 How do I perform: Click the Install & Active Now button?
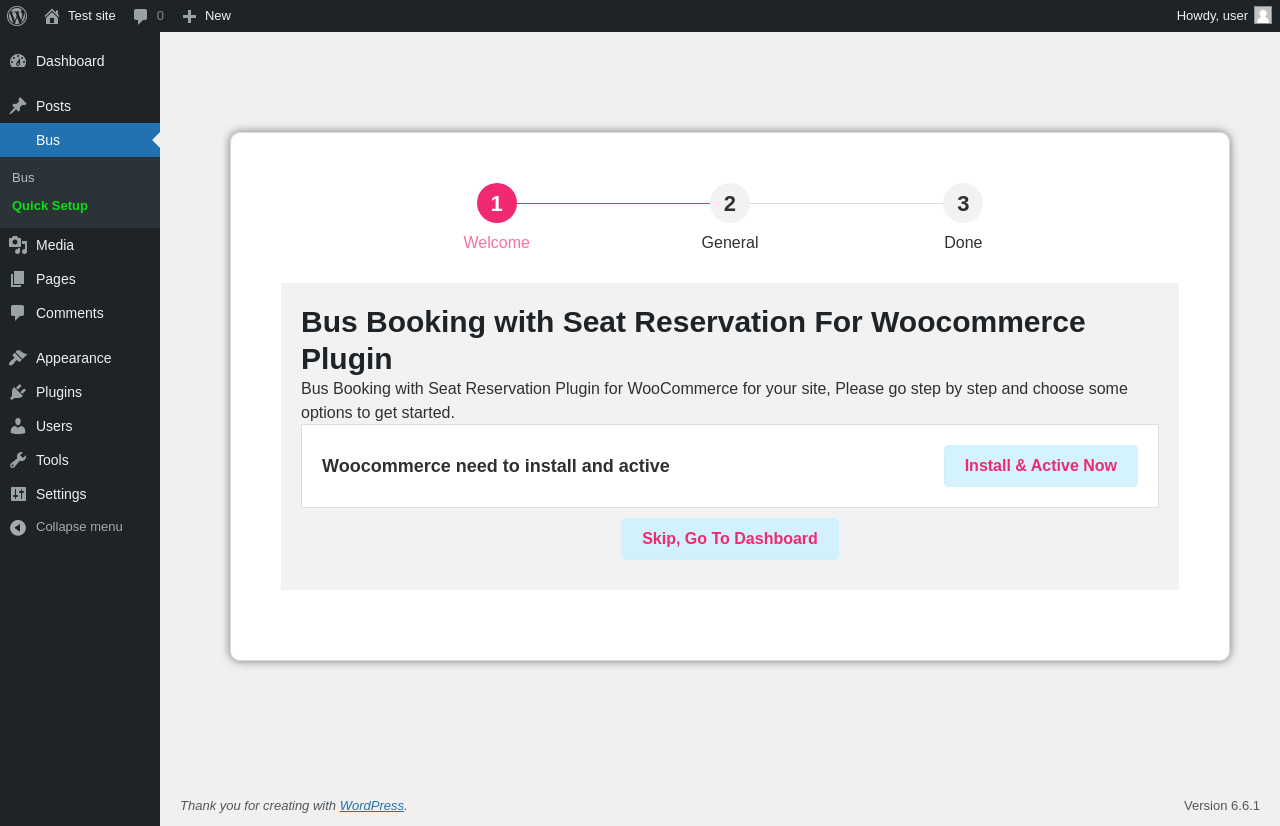point(1040,466)
